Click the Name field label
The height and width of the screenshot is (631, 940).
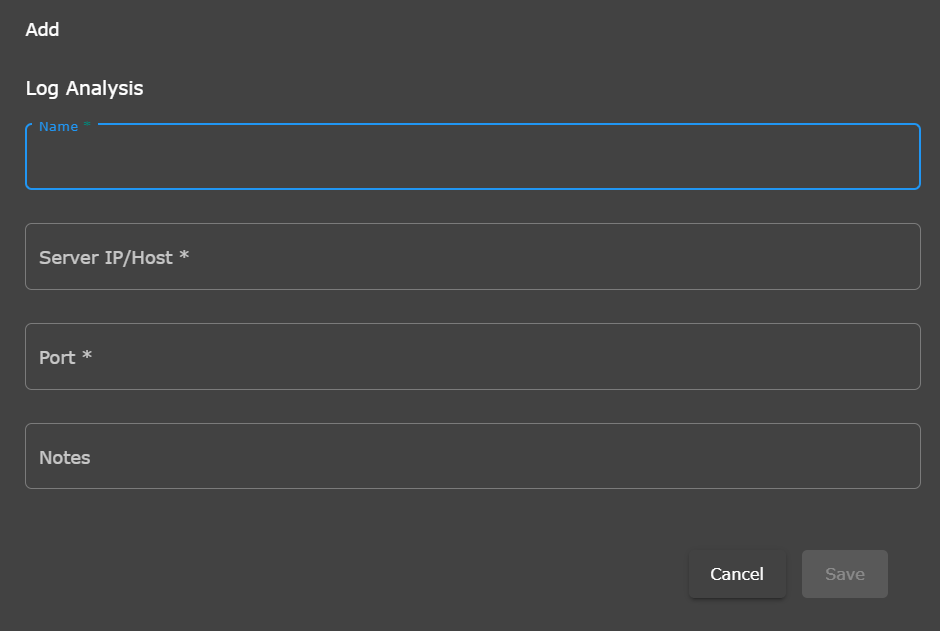tap(58, 126)
